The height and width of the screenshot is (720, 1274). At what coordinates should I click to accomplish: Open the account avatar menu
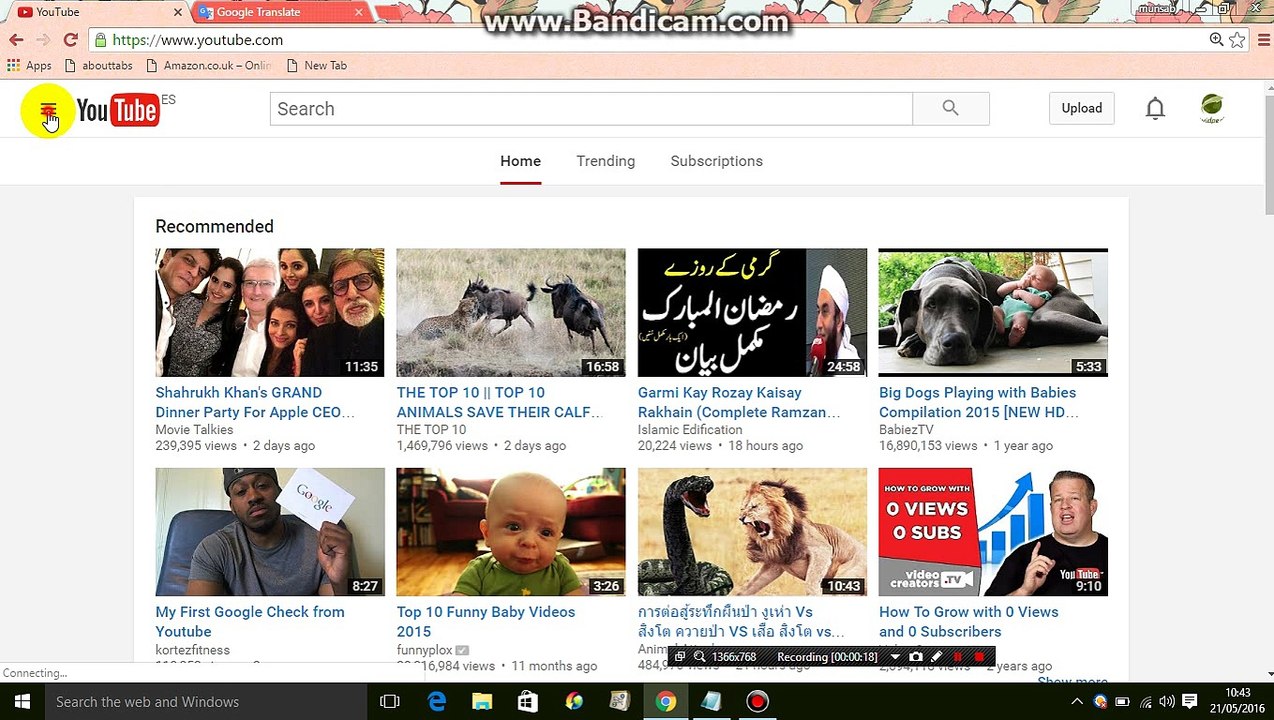coord(1212,109)
